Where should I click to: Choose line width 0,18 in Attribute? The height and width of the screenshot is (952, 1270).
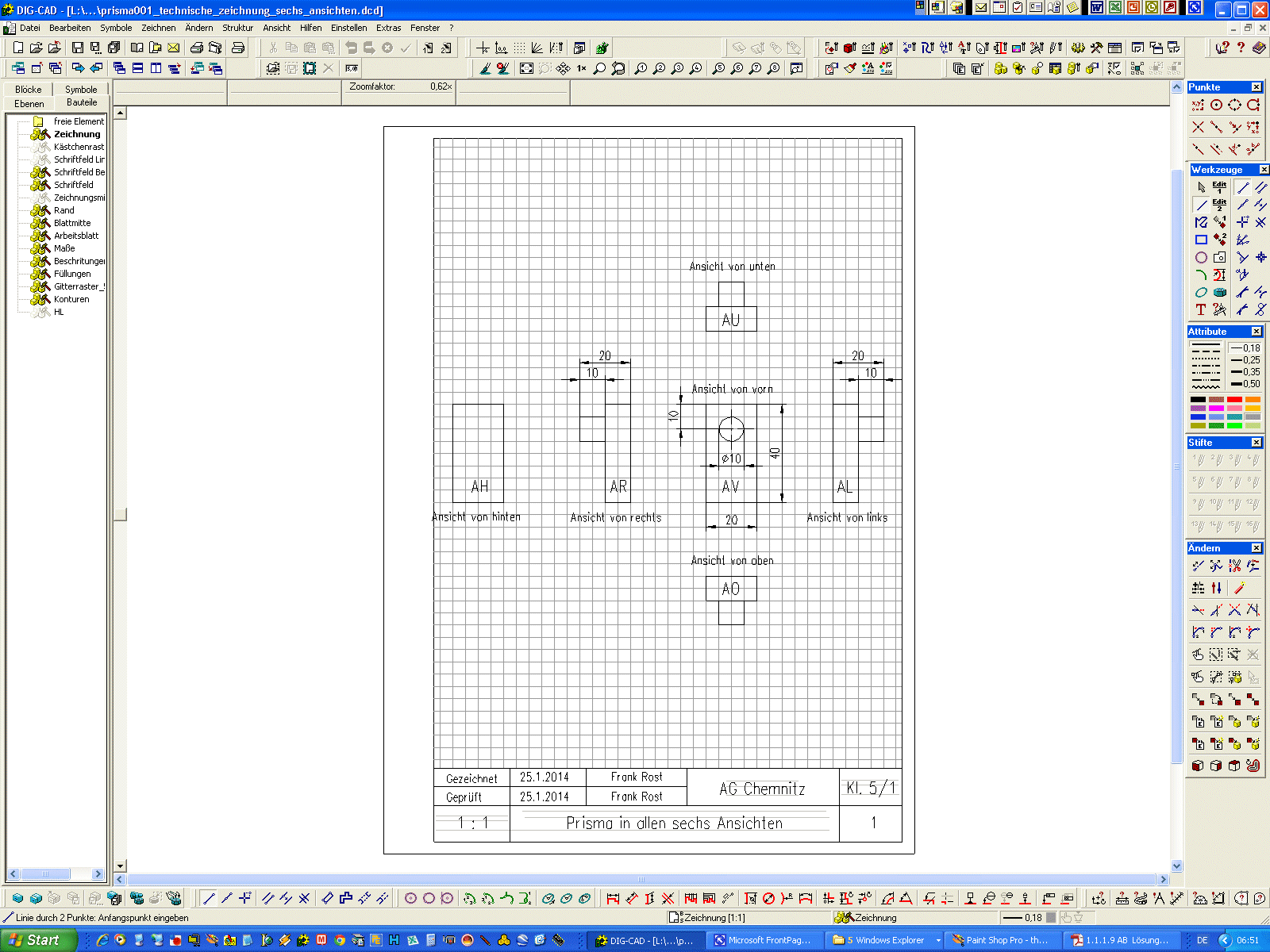click(x=1245, y=348)
